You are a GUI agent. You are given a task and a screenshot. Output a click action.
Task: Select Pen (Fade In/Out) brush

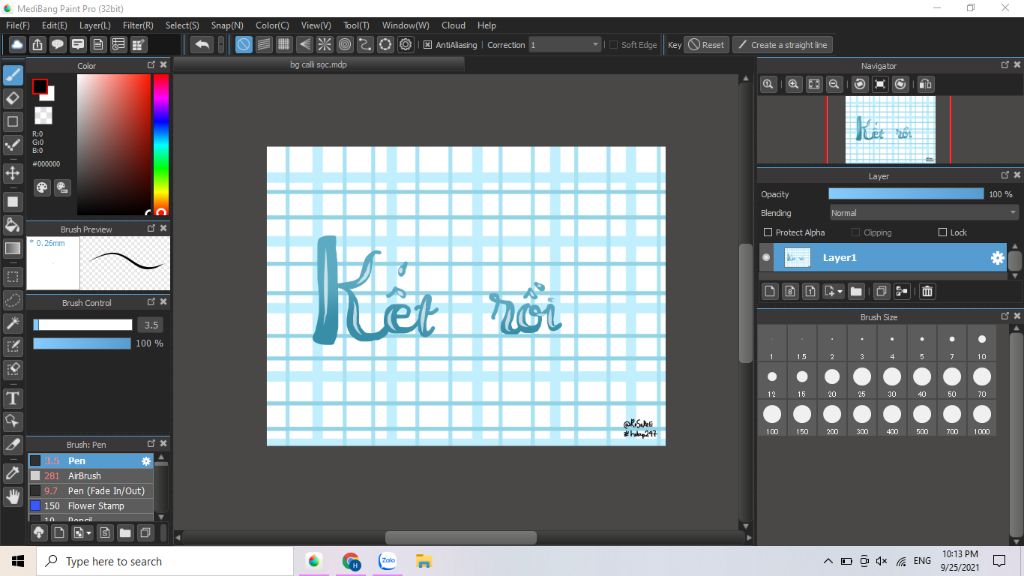pos(91,491)
